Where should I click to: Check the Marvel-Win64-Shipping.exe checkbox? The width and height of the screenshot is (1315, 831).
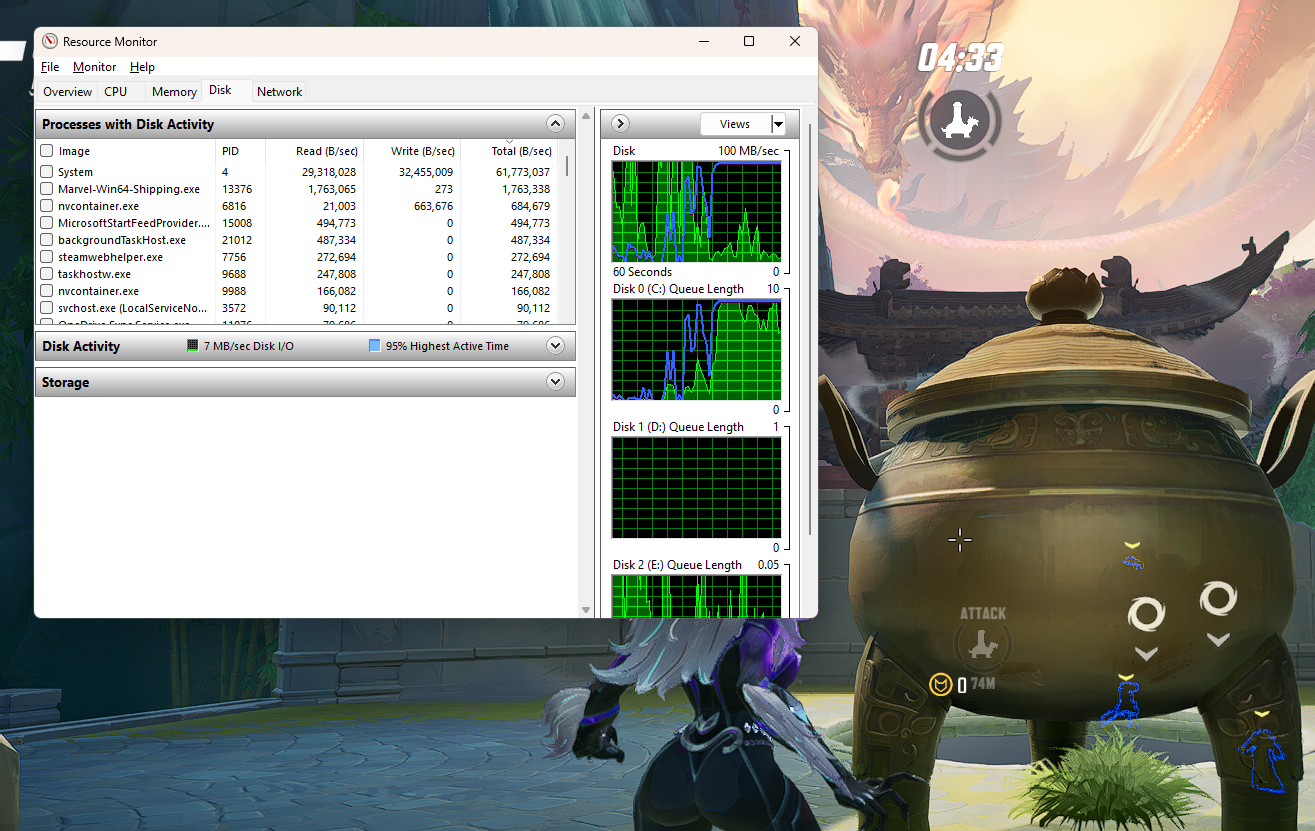(46, 189)
